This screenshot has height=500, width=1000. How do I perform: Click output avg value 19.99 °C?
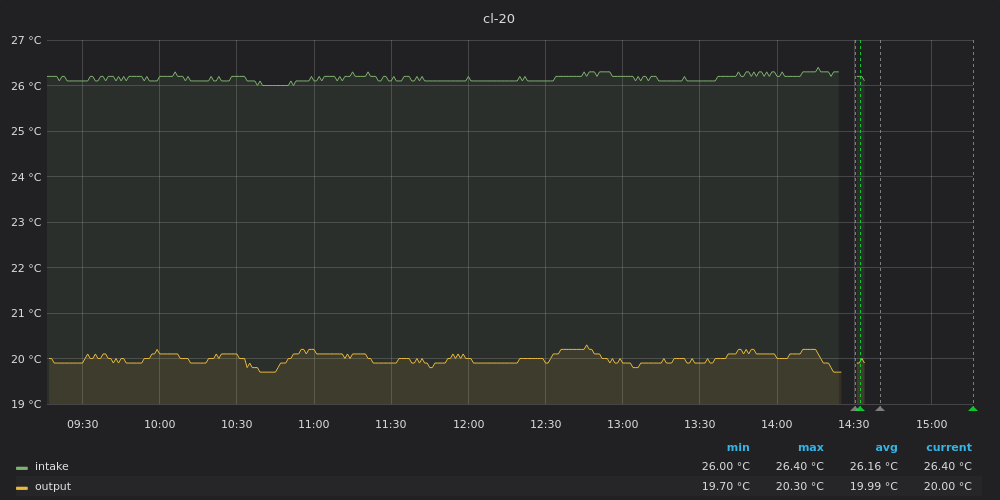[873, 487]
